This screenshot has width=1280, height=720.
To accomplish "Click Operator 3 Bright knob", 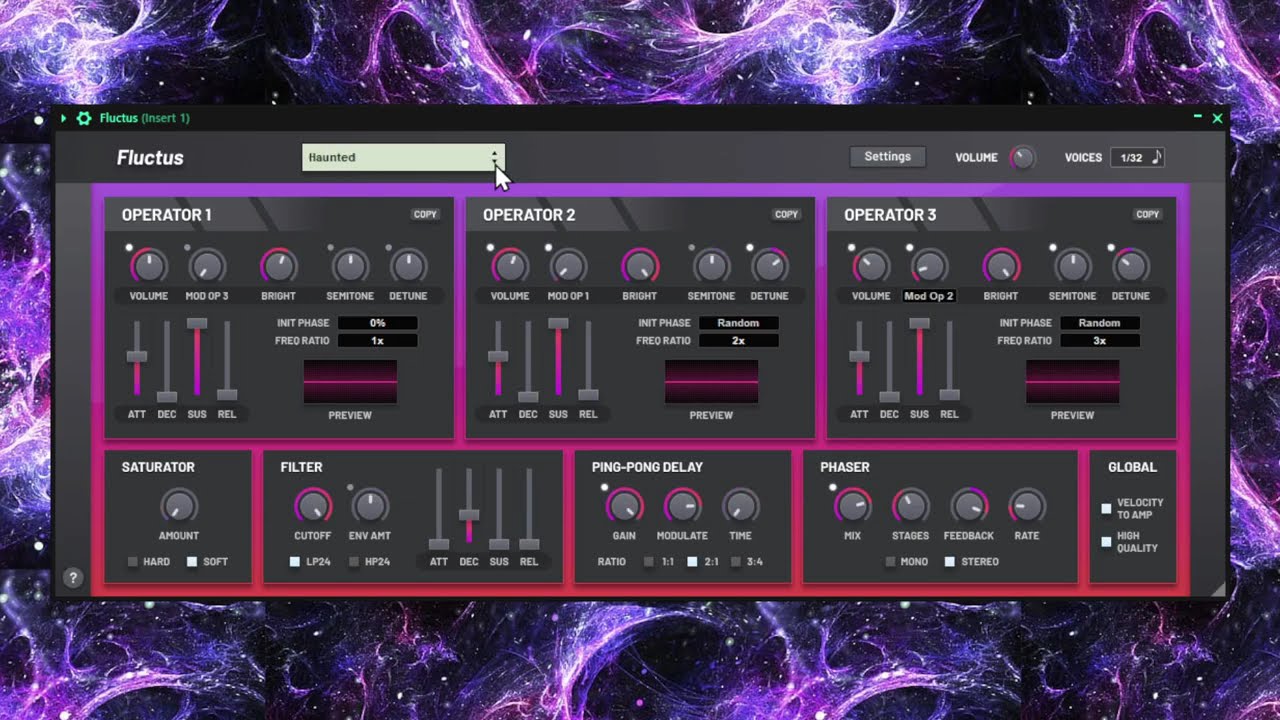I will tap(1001, 266).
